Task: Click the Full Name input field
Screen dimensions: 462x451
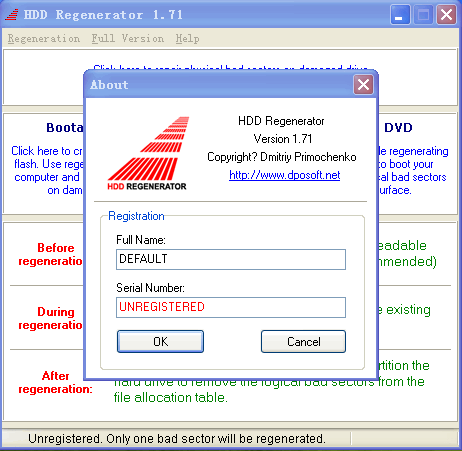Action: pos(231,259)
